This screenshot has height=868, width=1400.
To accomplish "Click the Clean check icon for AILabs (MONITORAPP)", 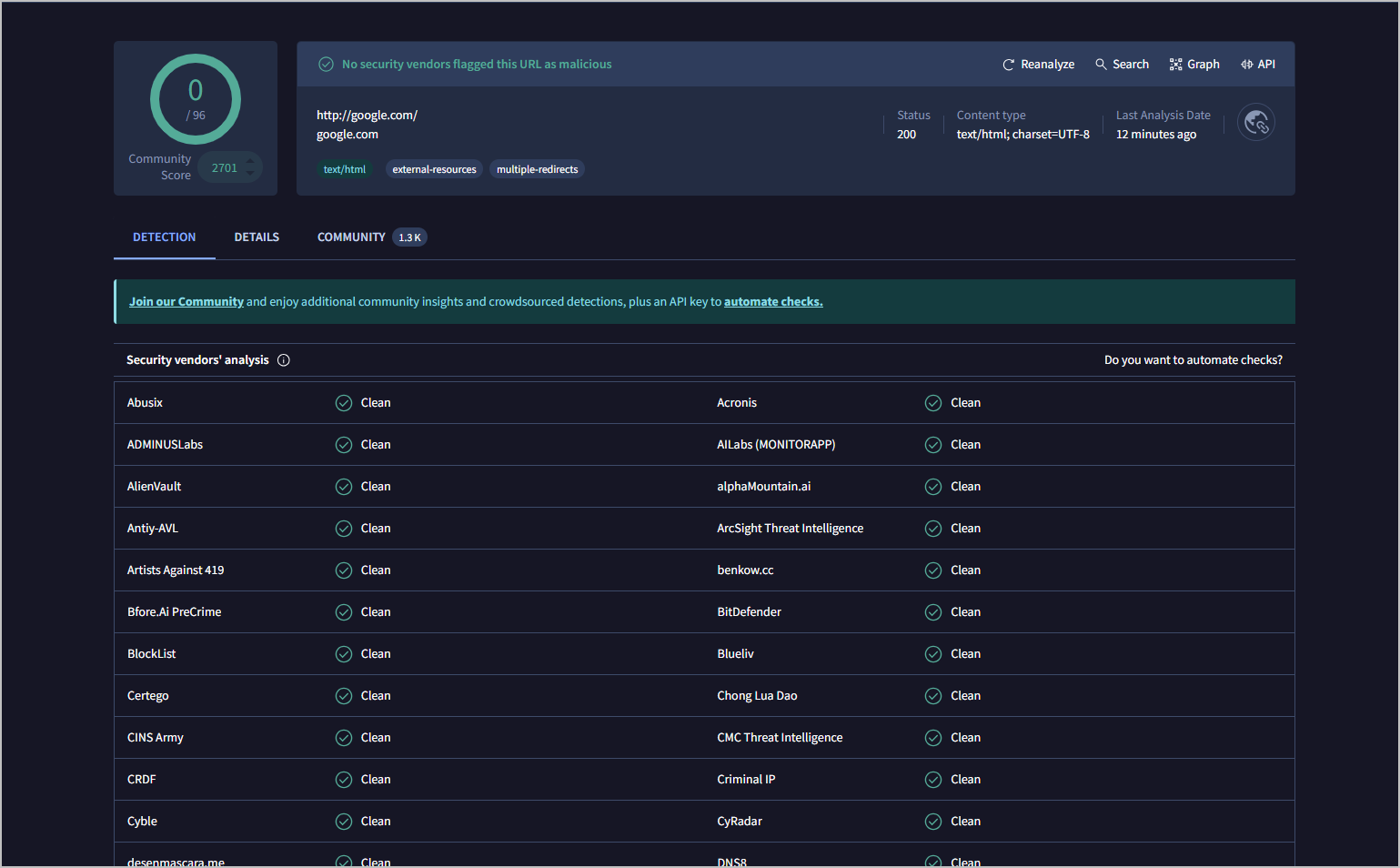I will point(933,445).
